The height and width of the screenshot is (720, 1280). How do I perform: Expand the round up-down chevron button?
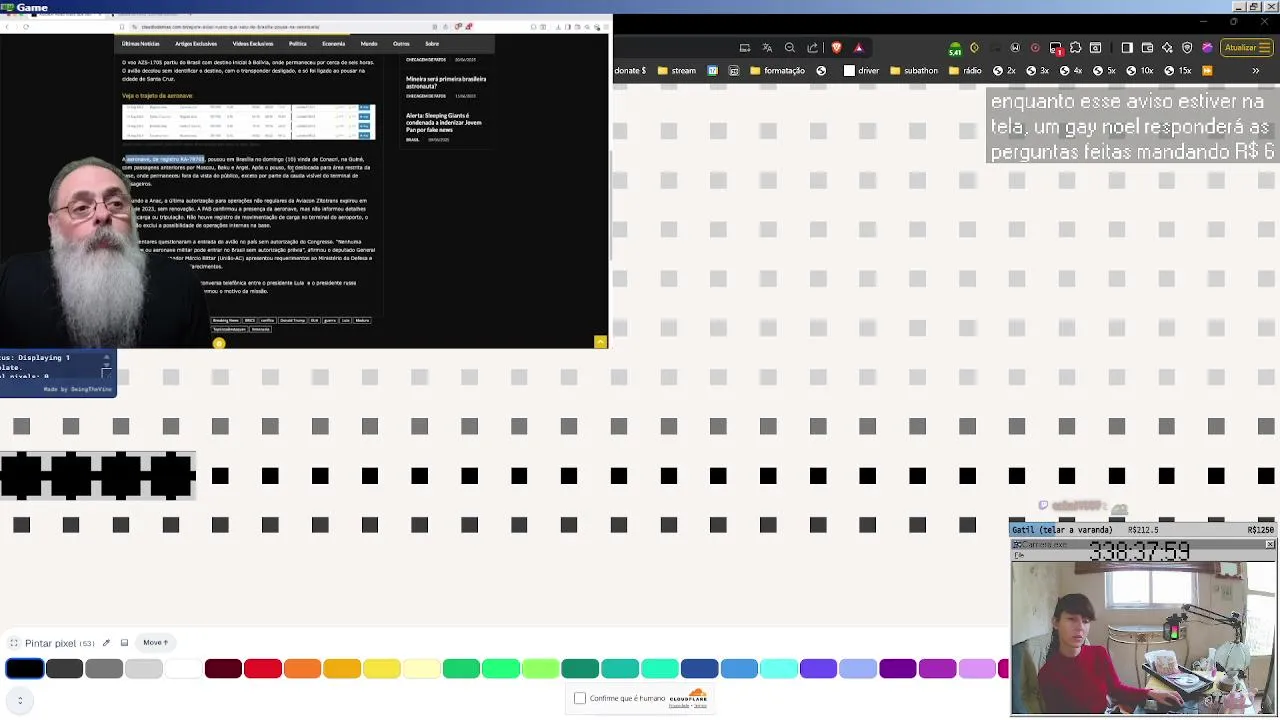click(x=19, y=700)
